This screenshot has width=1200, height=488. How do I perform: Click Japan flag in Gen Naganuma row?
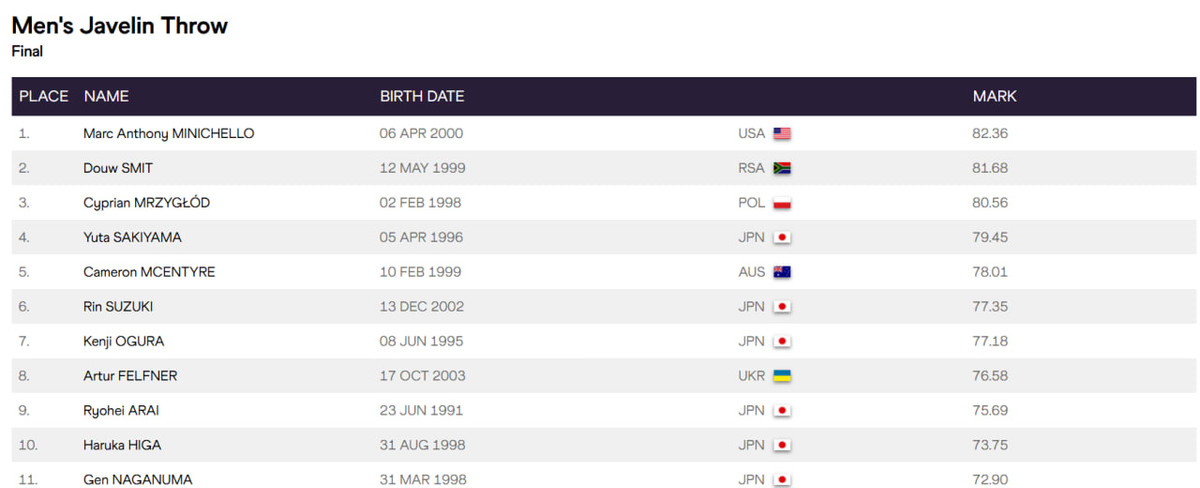[782, 480]
